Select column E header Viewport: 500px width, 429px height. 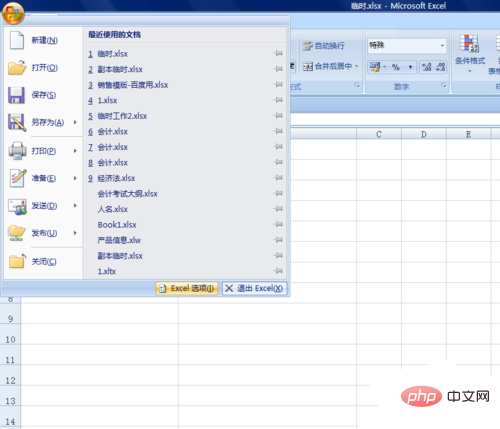468,134
